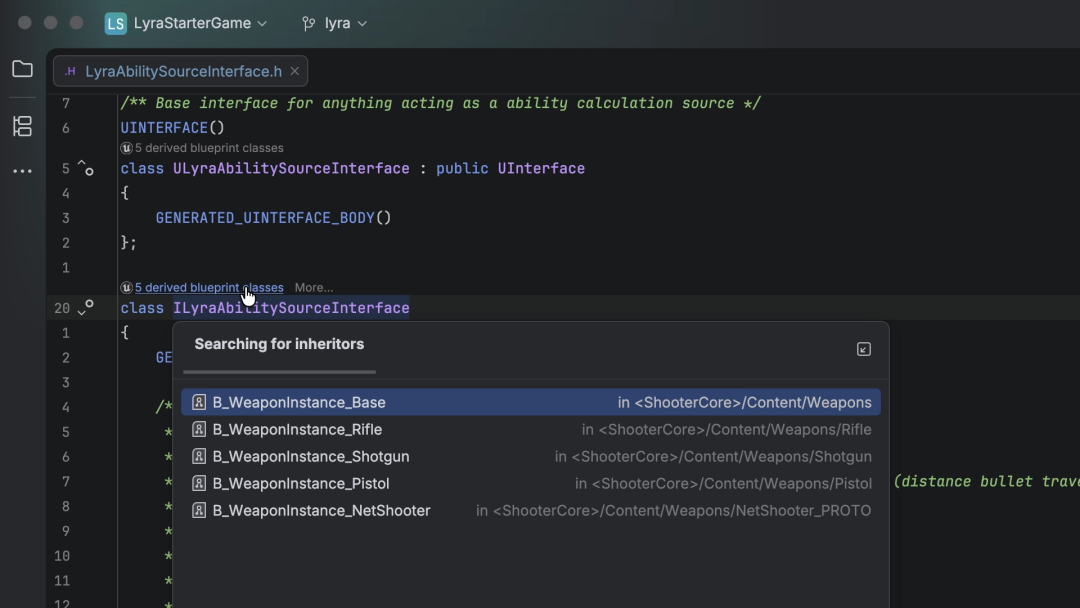Show more tool windows via ellipsis
The width and height of the screenshot is (1080, 608).
pyautogui.click(x=22, y=171)
